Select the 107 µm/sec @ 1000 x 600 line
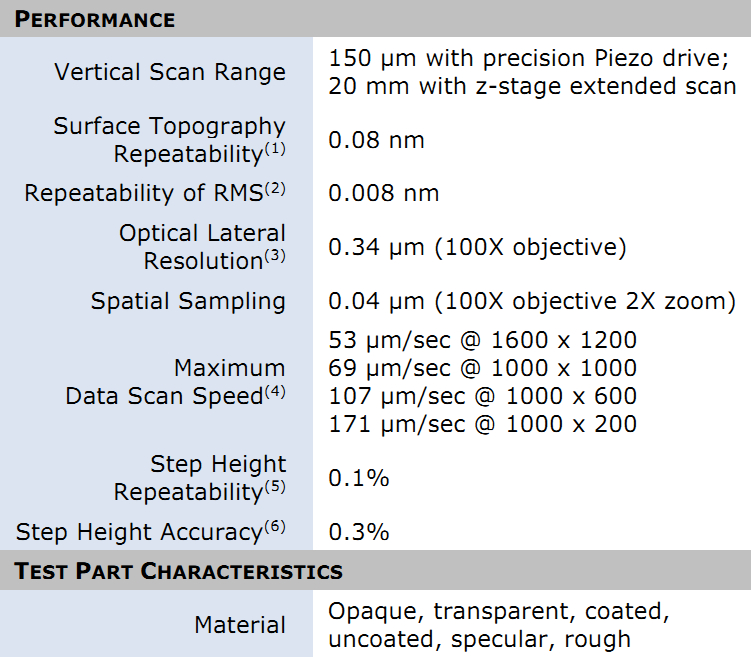751x657 pixels. click(x=482, y=396)
